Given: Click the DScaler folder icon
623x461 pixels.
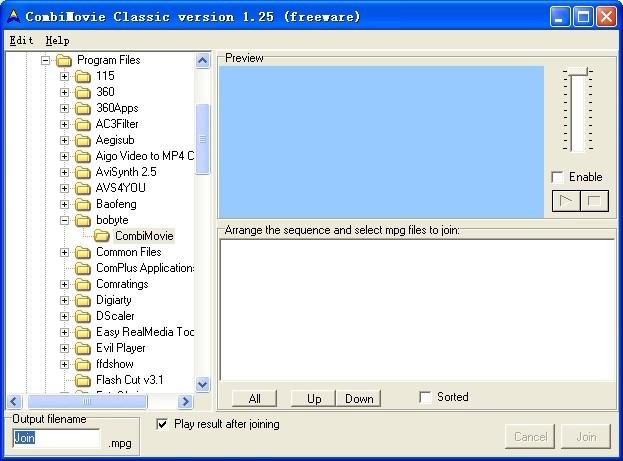Looking at the screenshot, I should [x=83, y=316].
